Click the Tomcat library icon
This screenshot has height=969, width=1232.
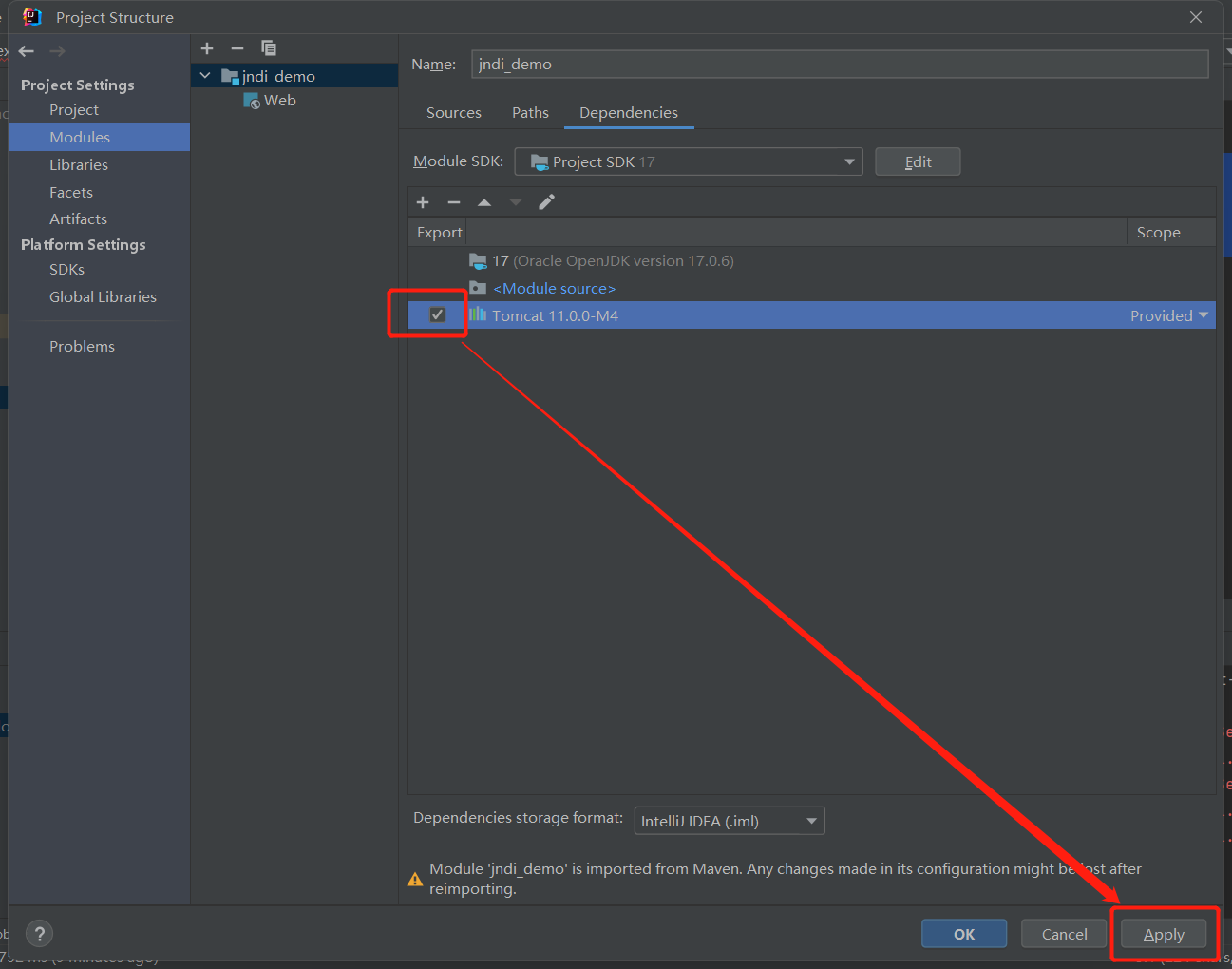[478, 314]
